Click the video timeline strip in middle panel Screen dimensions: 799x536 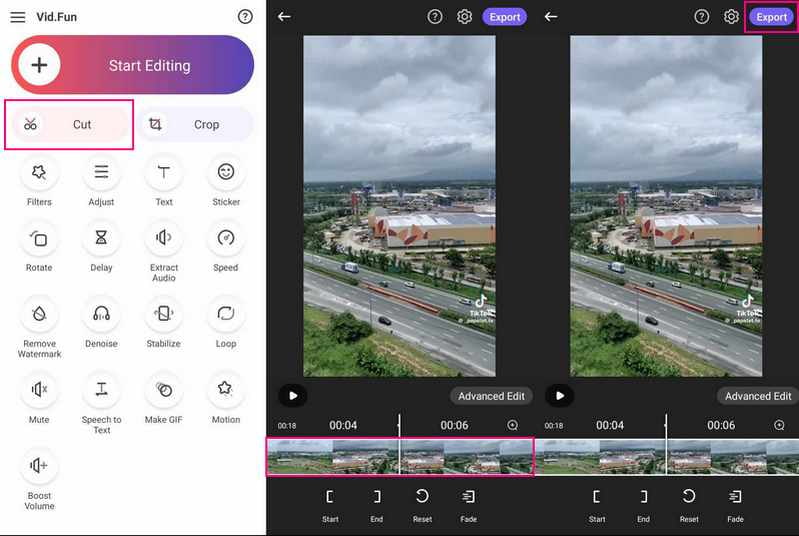pos(400,456)
